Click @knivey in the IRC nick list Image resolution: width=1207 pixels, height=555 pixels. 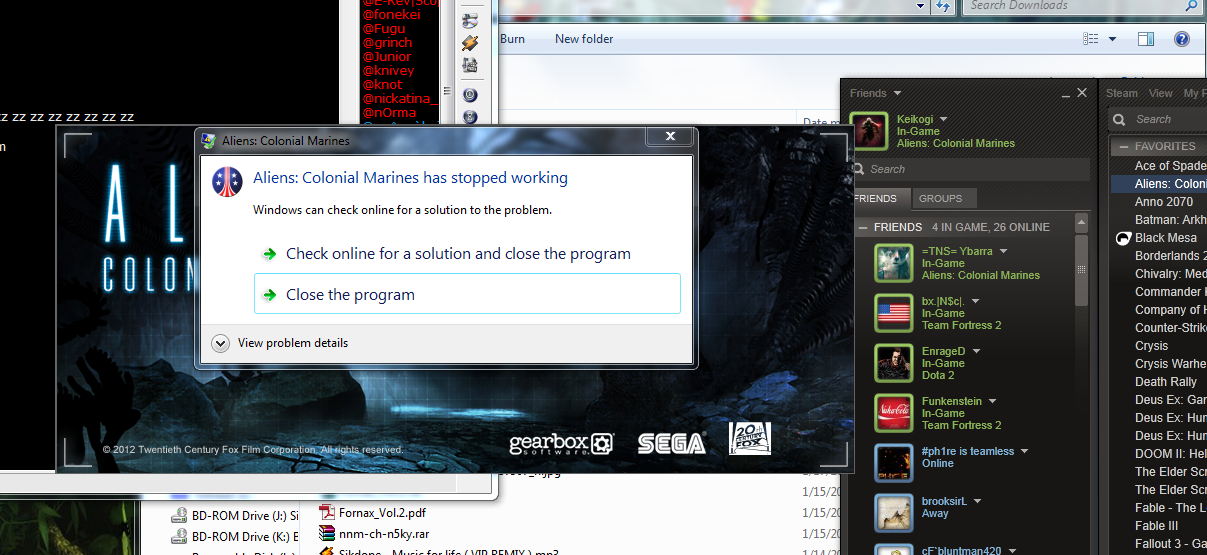pos(387,71)
